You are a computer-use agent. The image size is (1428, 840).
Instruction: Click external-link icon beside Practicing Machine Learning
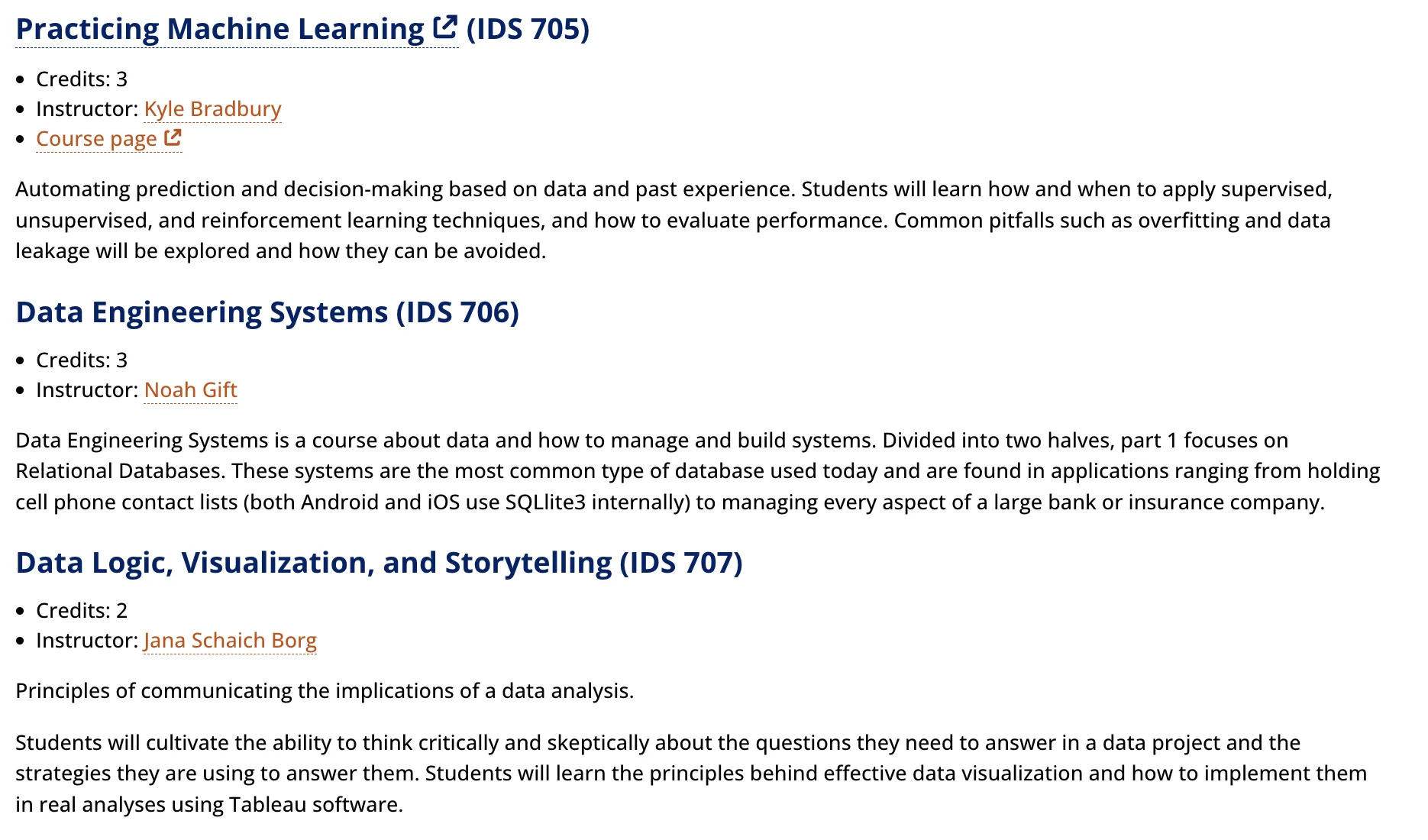(x=445, y=27)
